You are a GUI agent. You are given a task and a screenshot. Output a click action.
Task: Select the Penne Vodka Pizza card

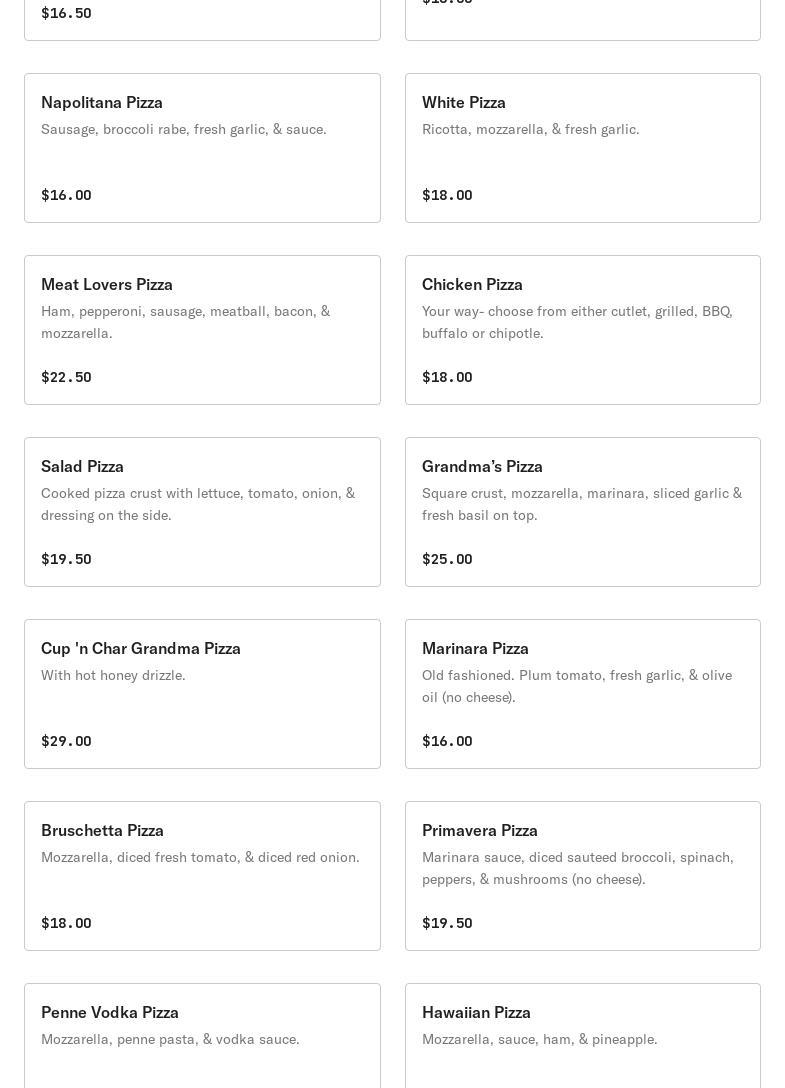coord(202,1035)
